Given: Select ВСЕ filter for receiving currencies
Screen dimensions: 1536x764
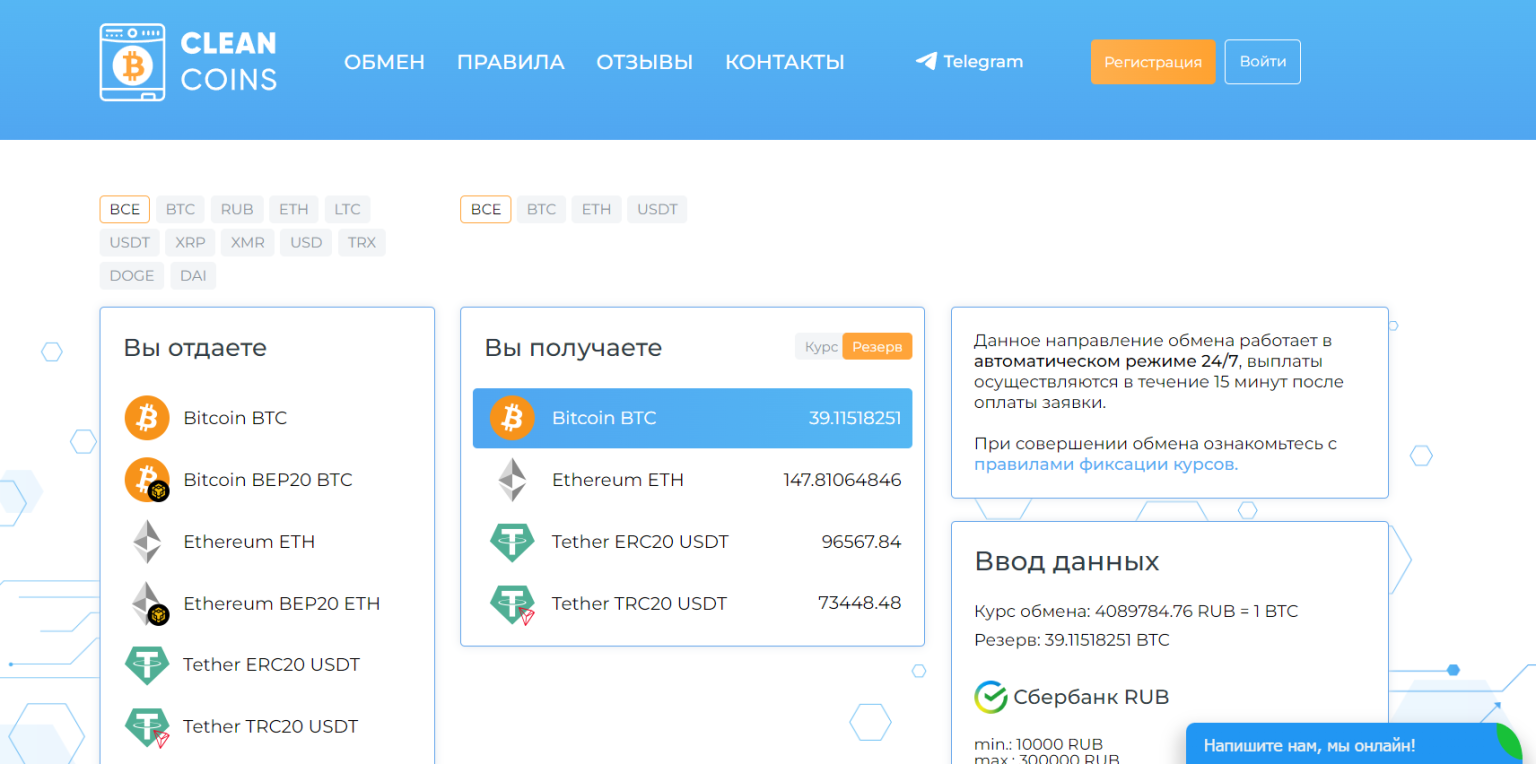Looking at the screenshot, I should tap(486, 209).
